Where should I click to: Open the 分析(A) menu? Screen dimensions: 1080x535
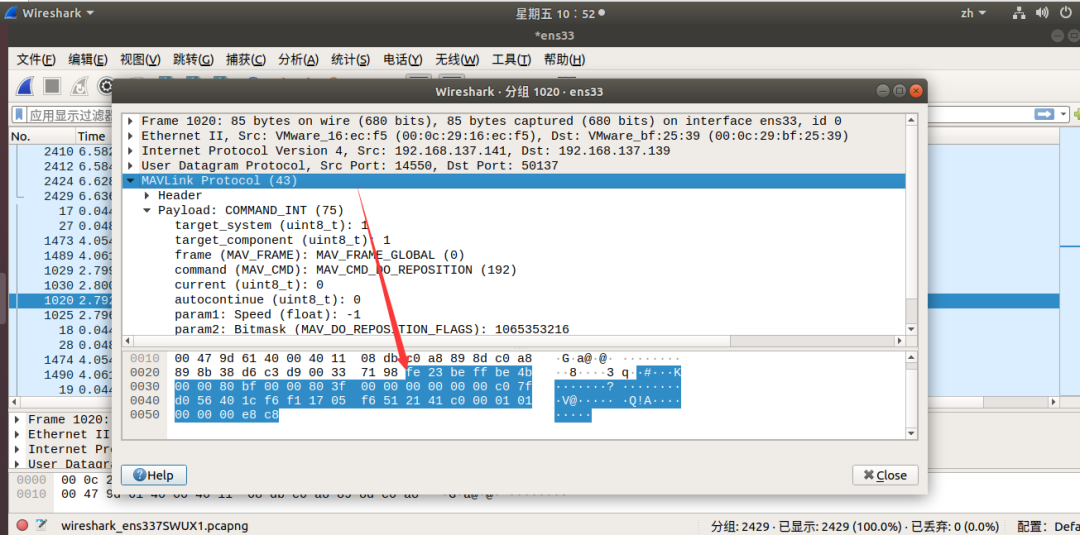(298, 60)
